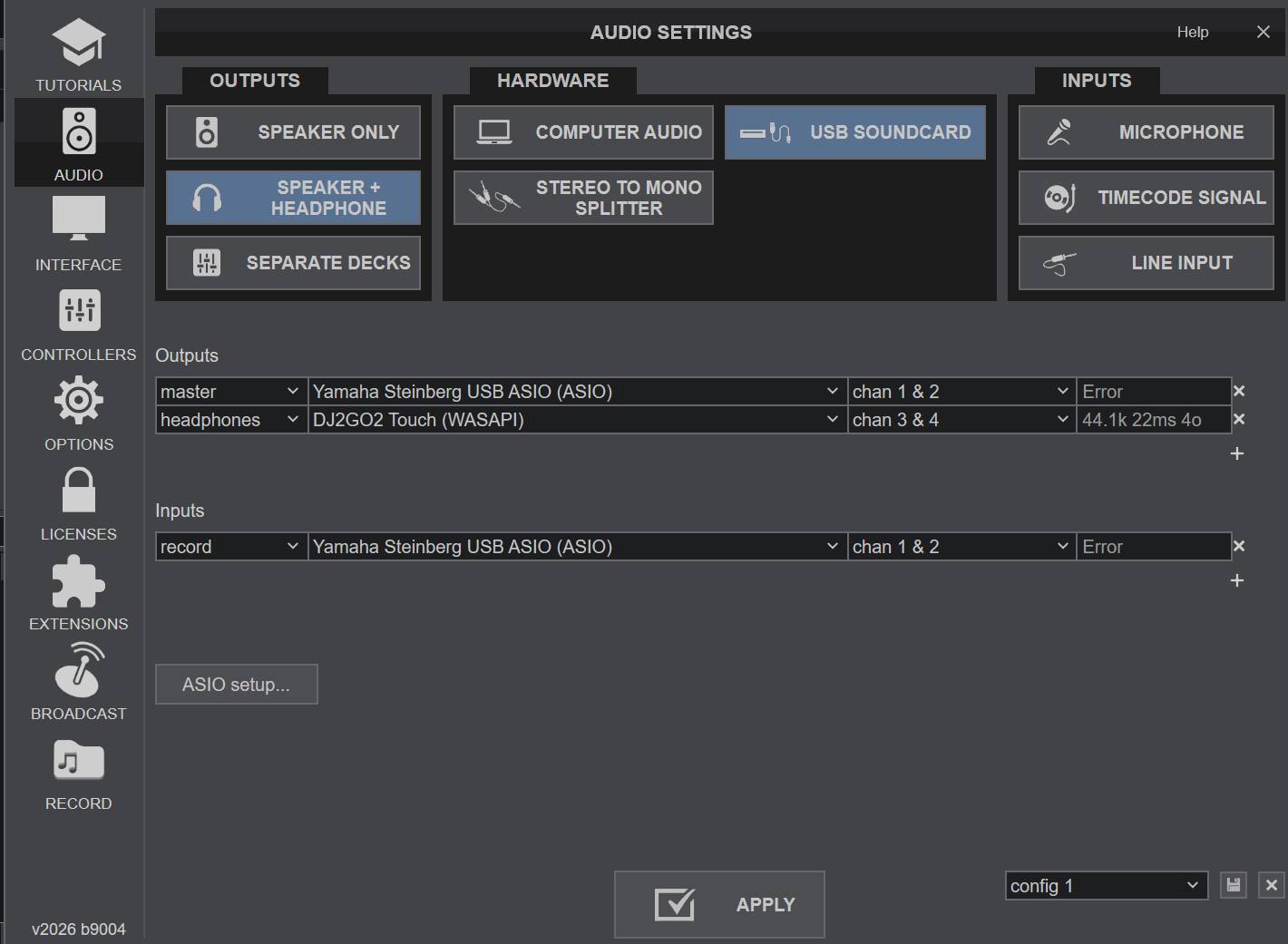Enable Separate Decks output option
The height and width of the screenshot is (944, 1288).
click(293, 263)
